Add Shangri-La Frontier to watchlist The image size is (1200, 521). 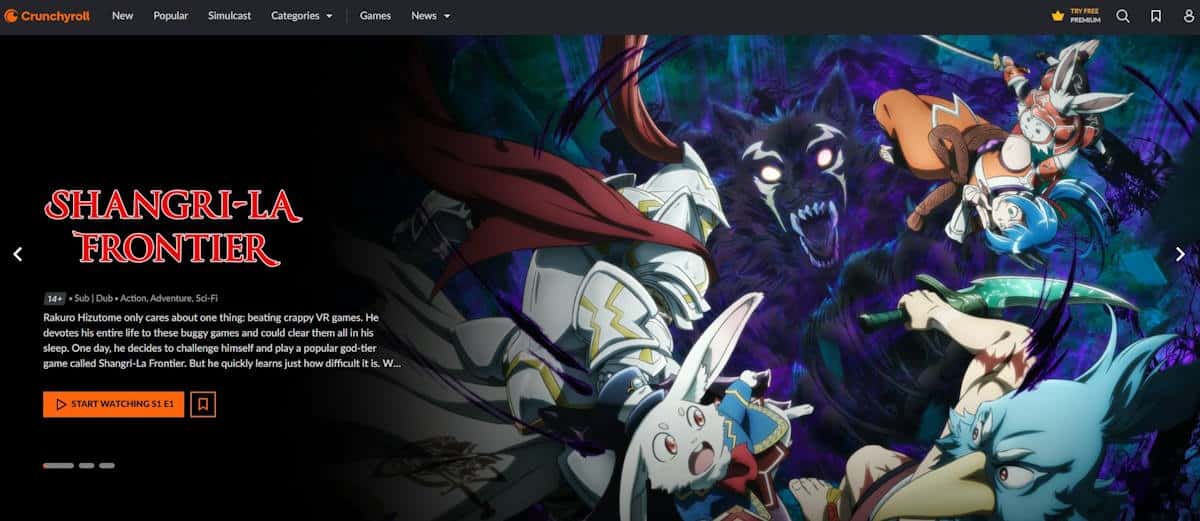tap(203, 404)
